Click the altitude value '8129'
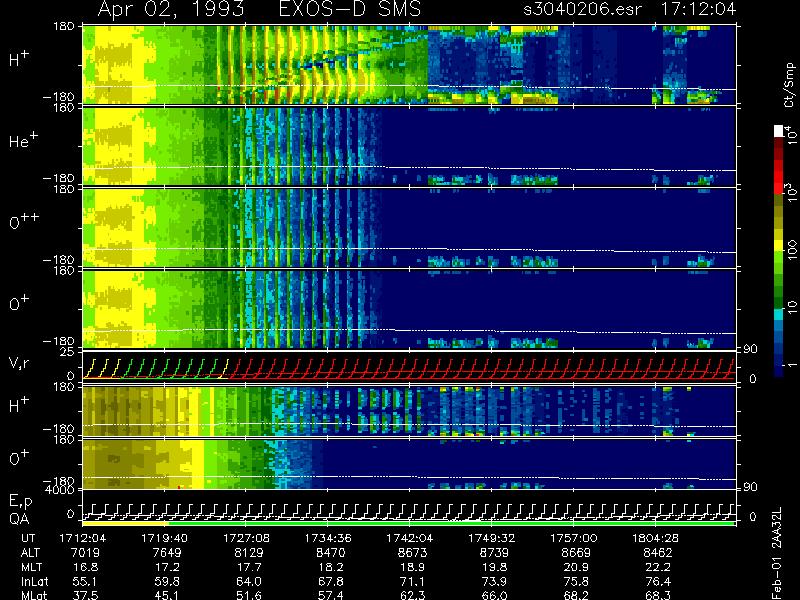Screen dimensions: 800x600 pyautogui.click(x=248, y=553)
